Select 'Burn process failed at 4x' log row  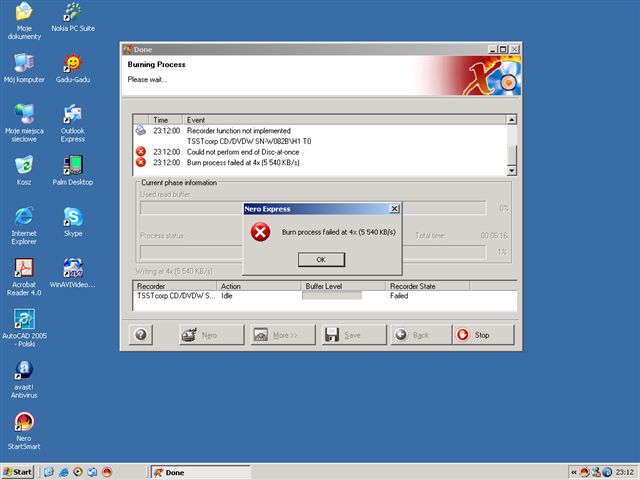pyautogui.click(x=320, y=162)
